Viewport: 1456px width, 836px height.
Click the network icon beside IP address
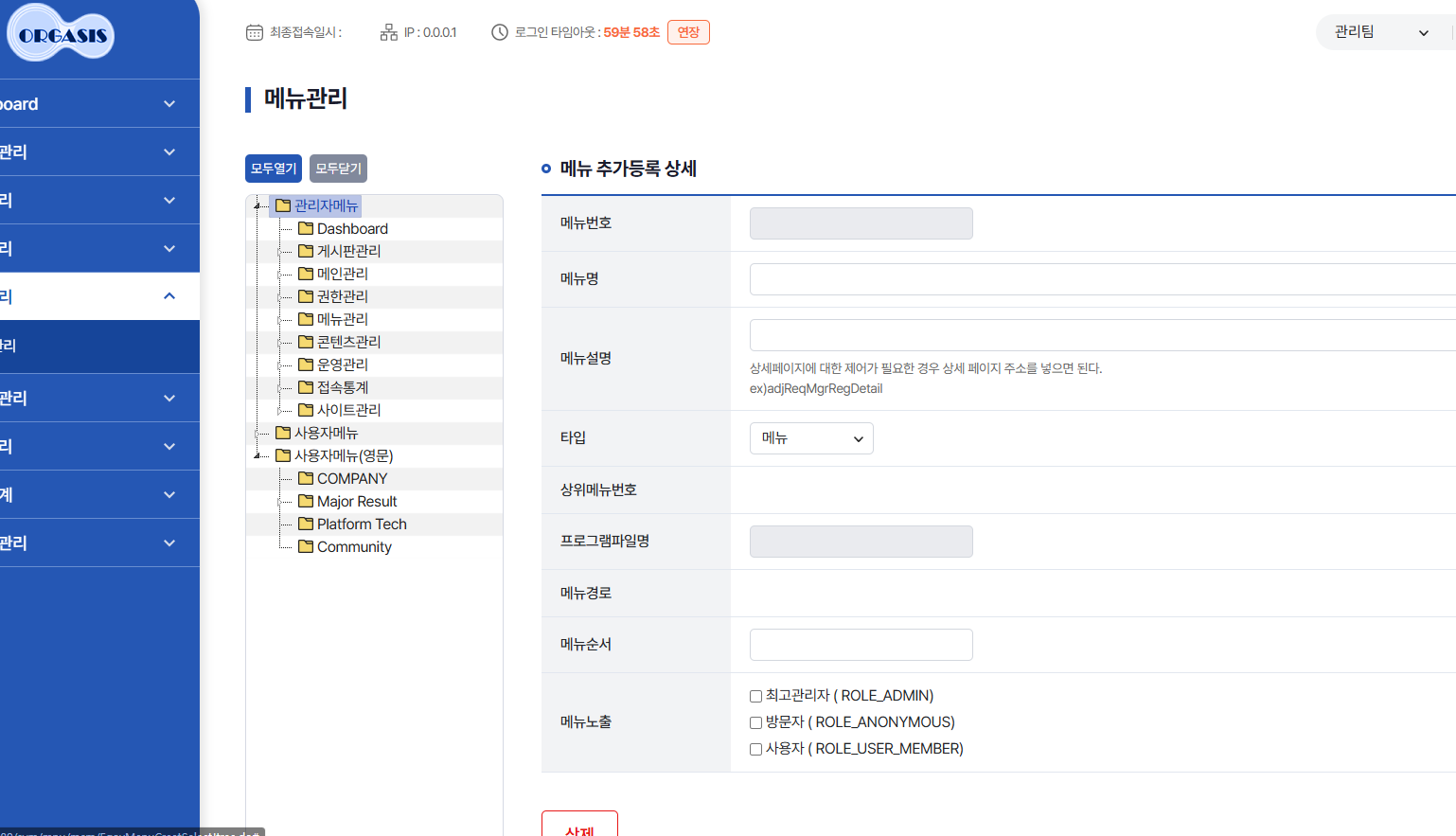pyautogui.click(x=388, y=32)
